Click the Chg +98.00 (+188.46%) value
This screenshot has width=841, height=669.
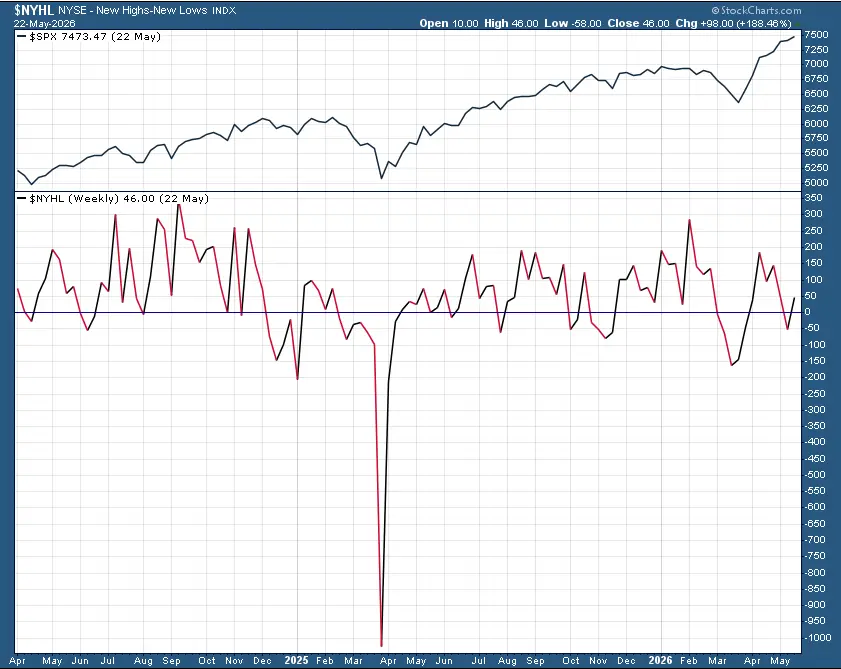pyautogui.click(x=733, y=24)
